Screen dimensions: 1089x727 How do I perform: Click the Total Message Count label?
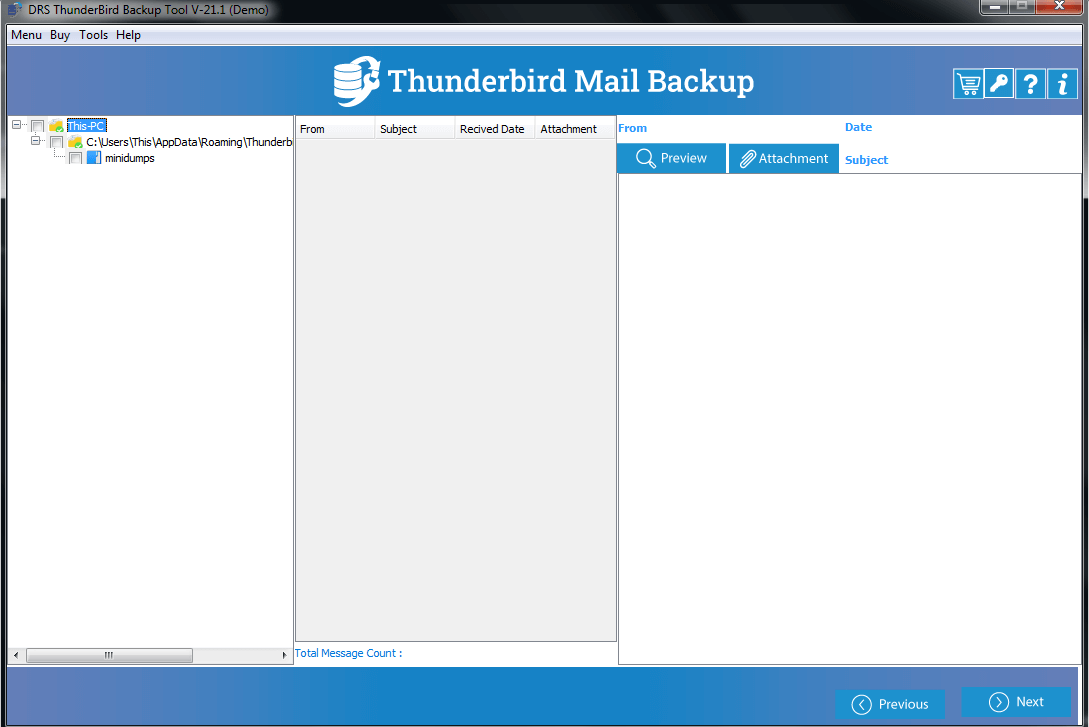coord(349,653)
